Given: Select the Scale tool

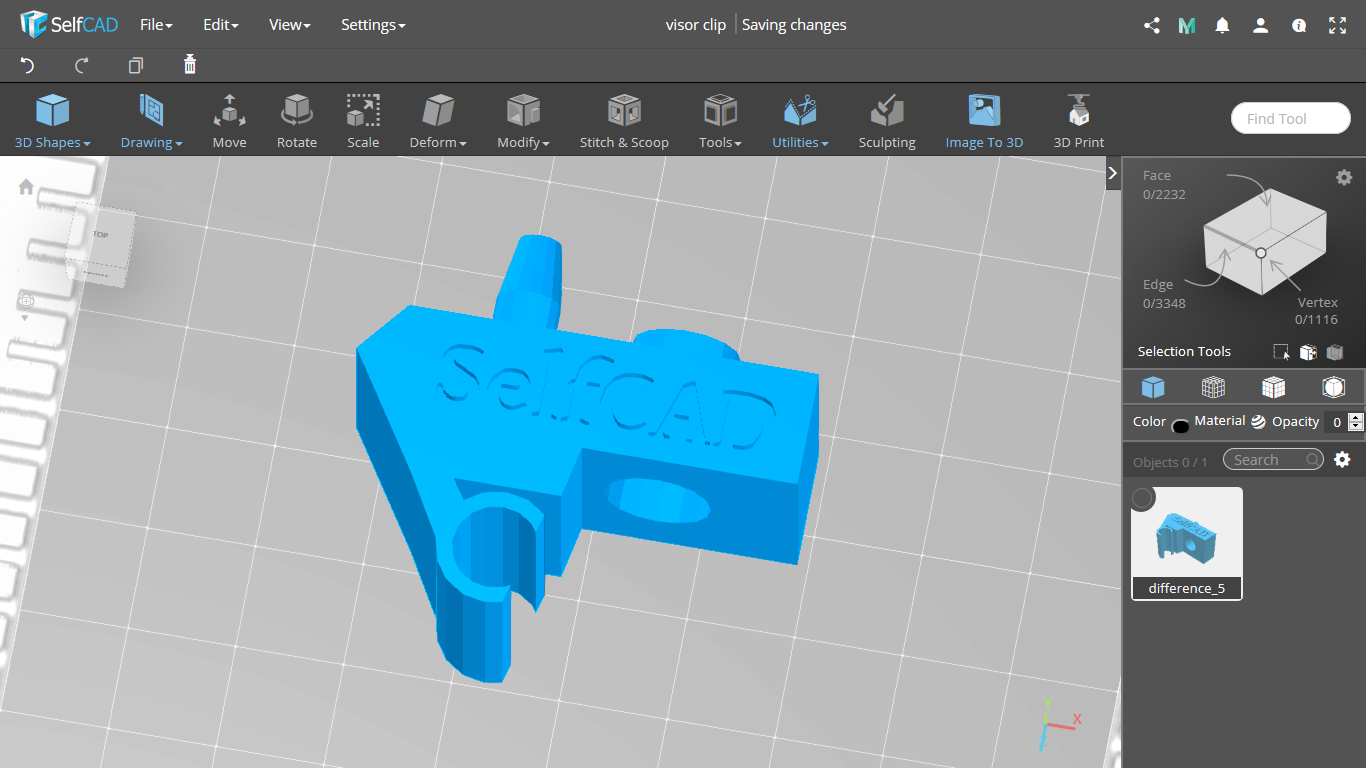Looking at the screenshot, I should tap(363, 121).
